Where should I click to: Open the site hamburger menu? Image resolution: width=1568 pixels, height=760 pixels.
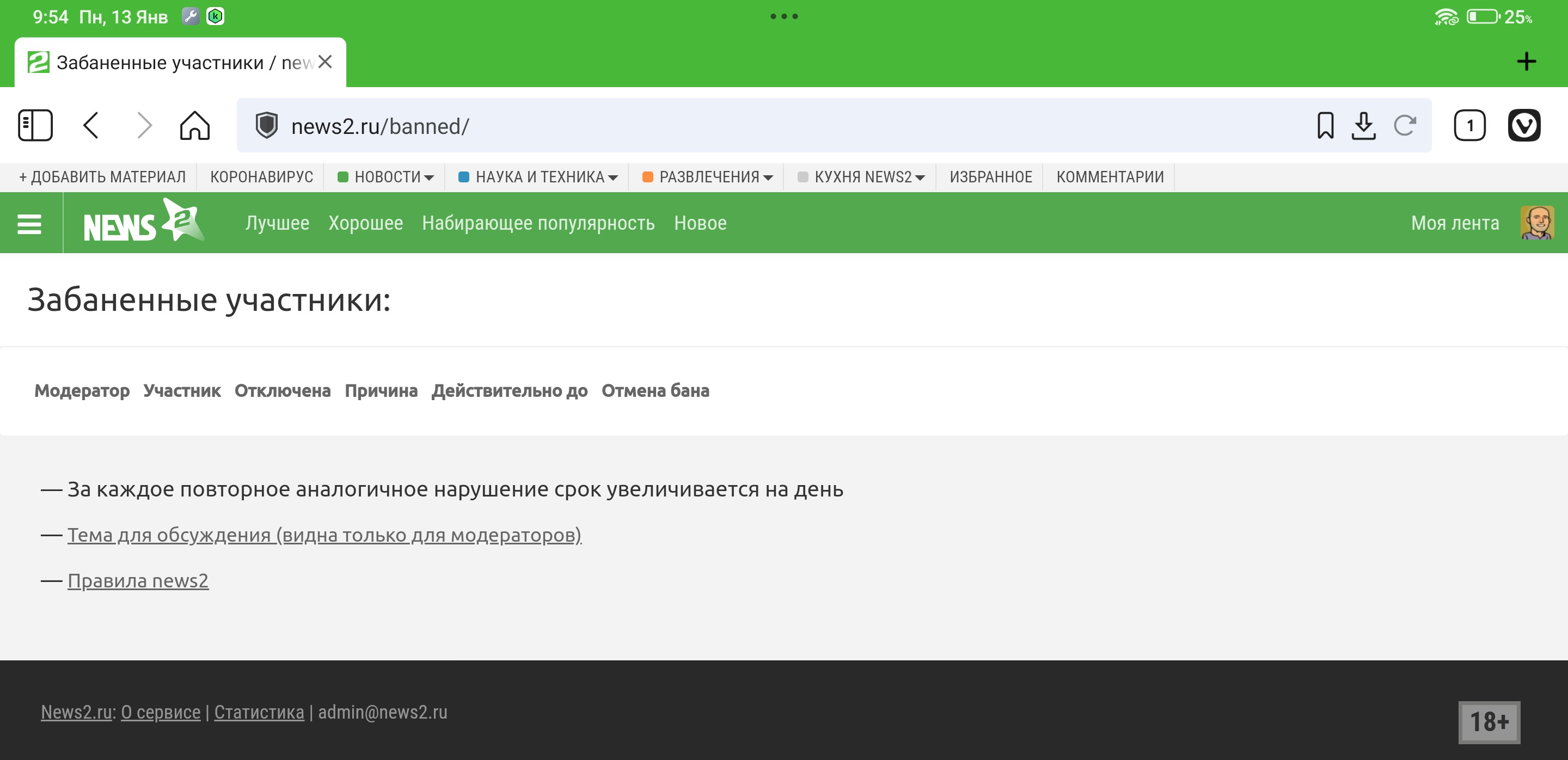[x=29, y=223]
